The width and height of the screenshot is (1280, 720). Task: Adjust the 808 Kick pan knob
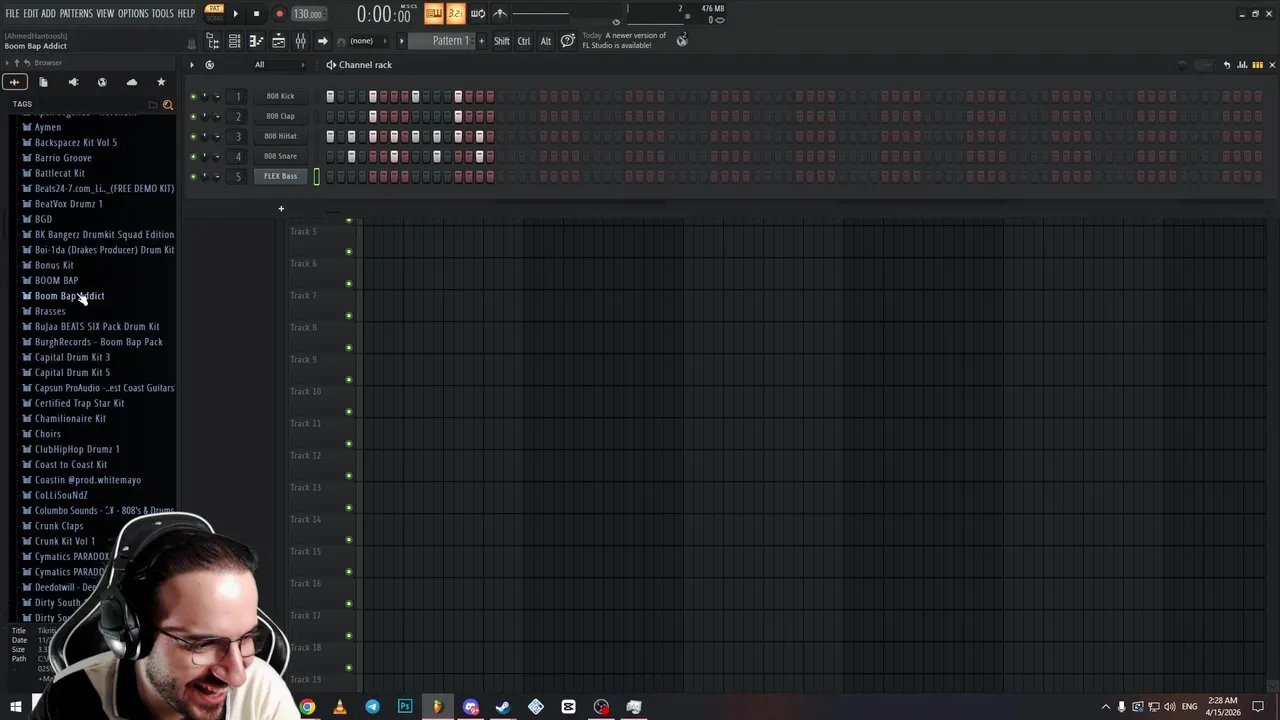pyautogui.click(x=205, y=96)
